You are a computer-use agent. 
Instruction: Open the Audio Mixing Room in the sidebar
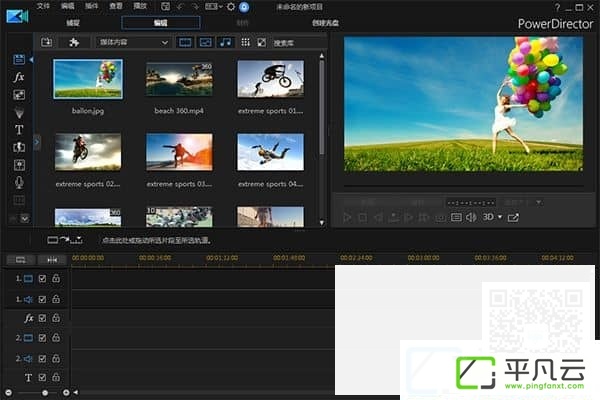pos(19,165)
